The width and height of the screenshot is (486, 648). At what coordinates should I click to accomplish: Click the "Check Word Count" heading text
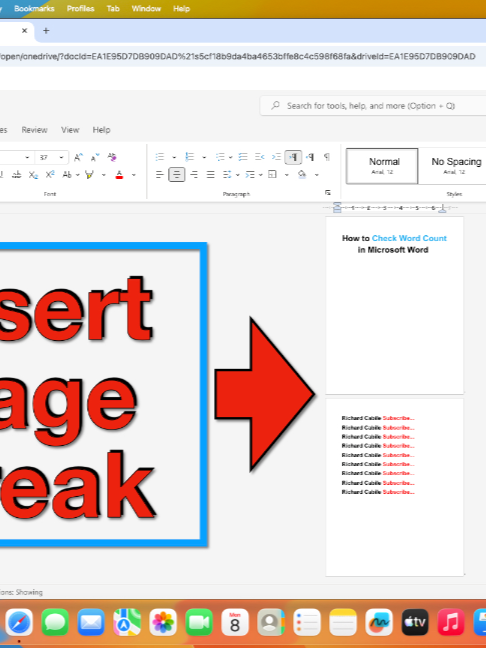pos(409,238)
